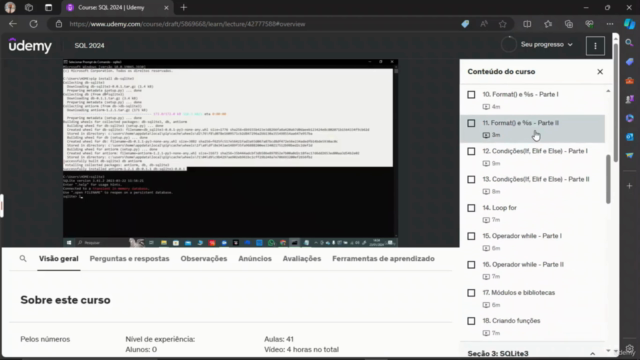This screenshot has height=360, width=640.
Task: Click the browser profile avatar
Action: [10, 7]
